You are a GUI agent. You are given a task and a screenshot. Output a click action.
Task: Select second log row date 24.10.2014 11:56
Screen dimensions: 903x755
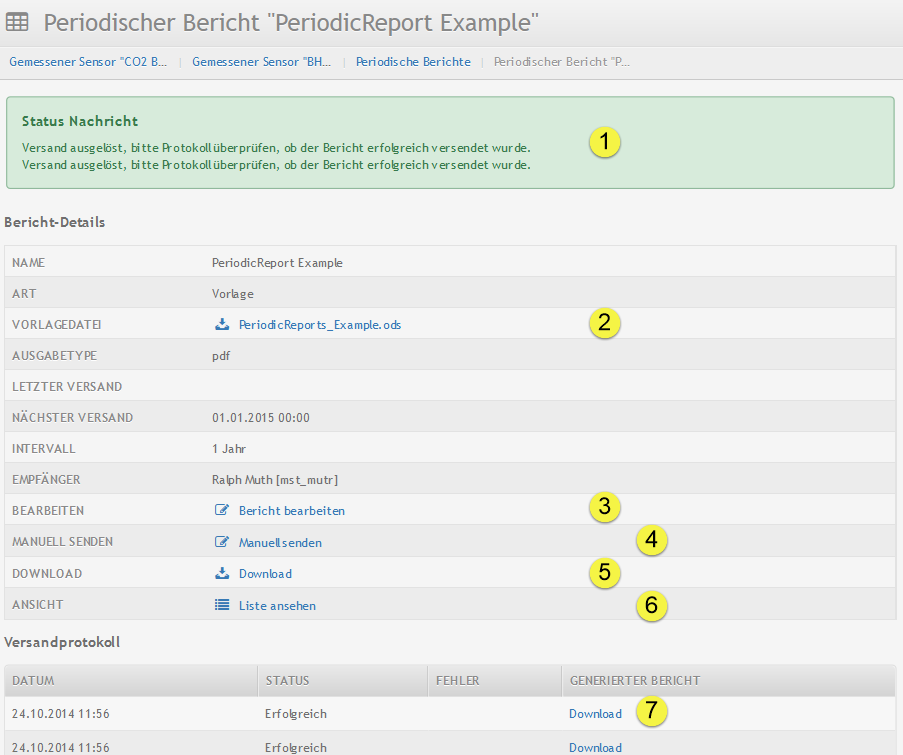coord(60,748)
